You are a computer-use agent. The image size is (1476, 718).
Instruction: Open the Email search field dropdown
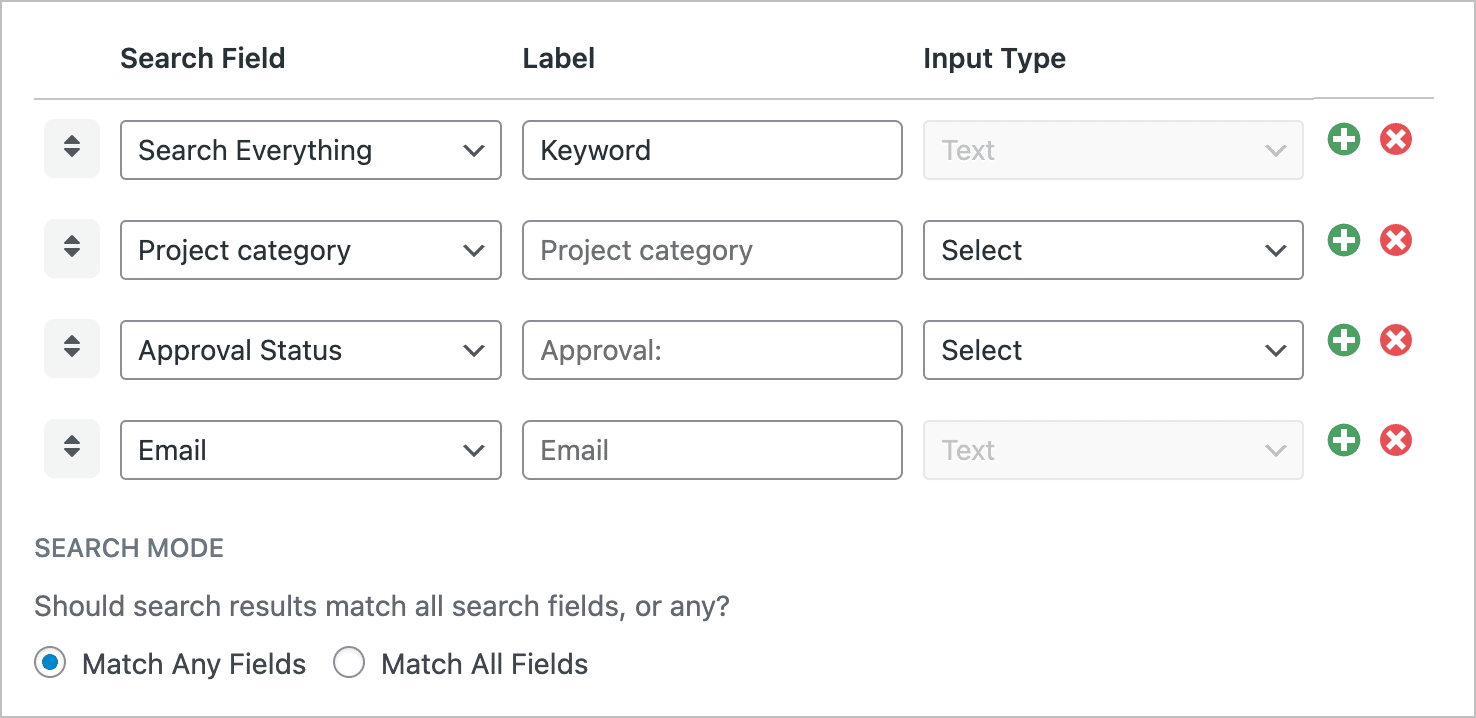click(x=311, y=450)
